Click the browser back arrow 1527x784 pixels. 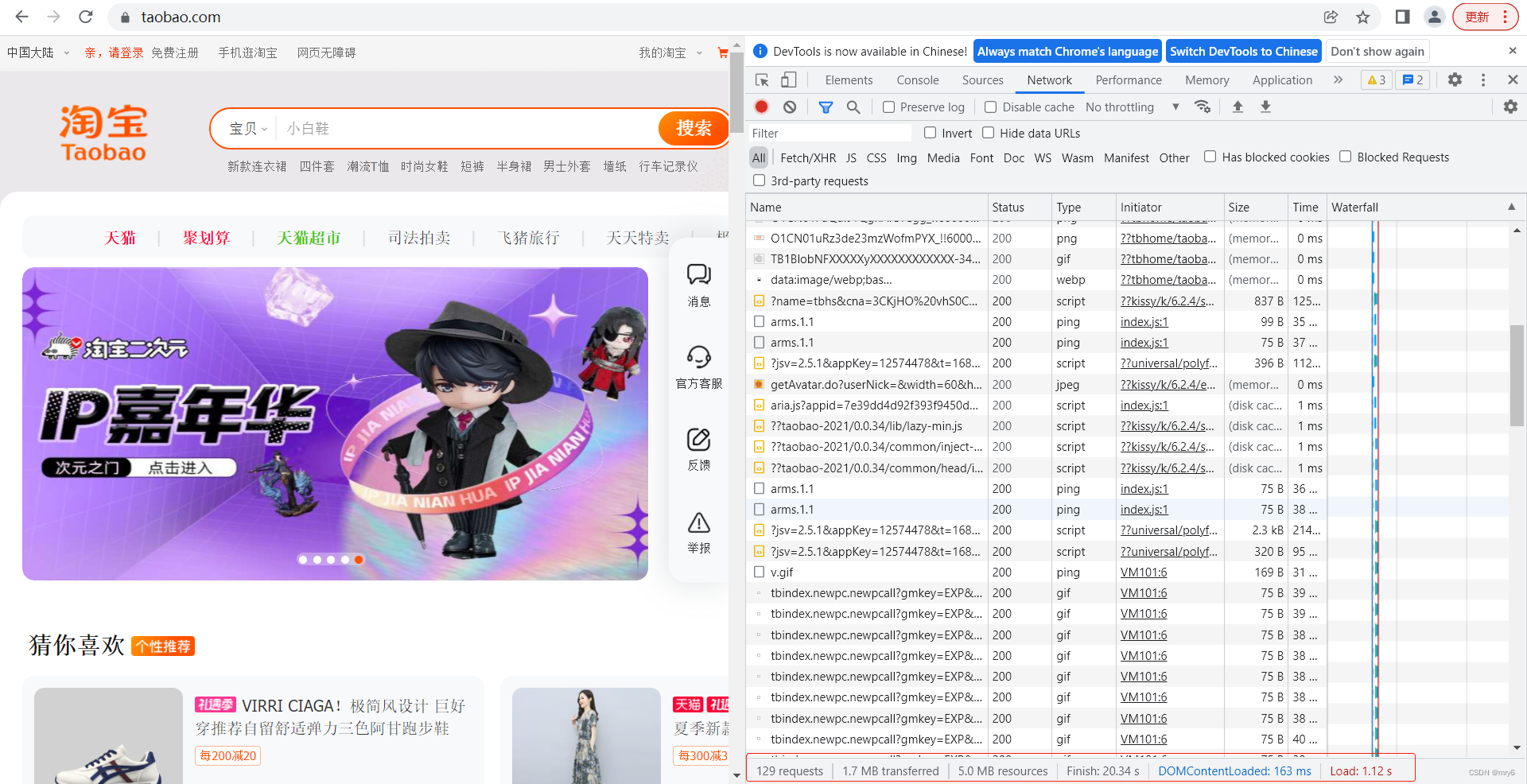pos(21,17)
